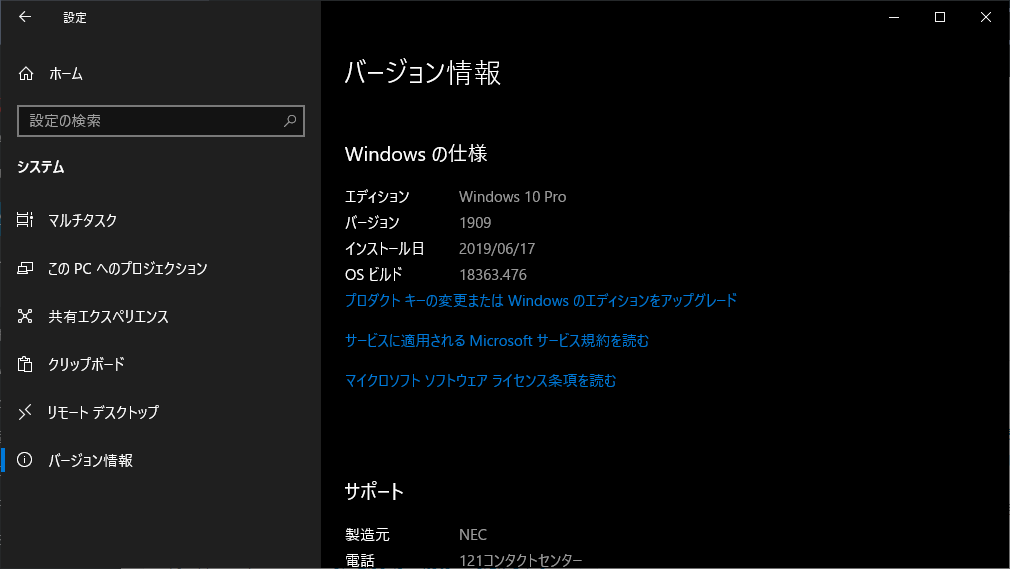Click the OS ビルド label

pyautogui.click(x=374, y=275)
